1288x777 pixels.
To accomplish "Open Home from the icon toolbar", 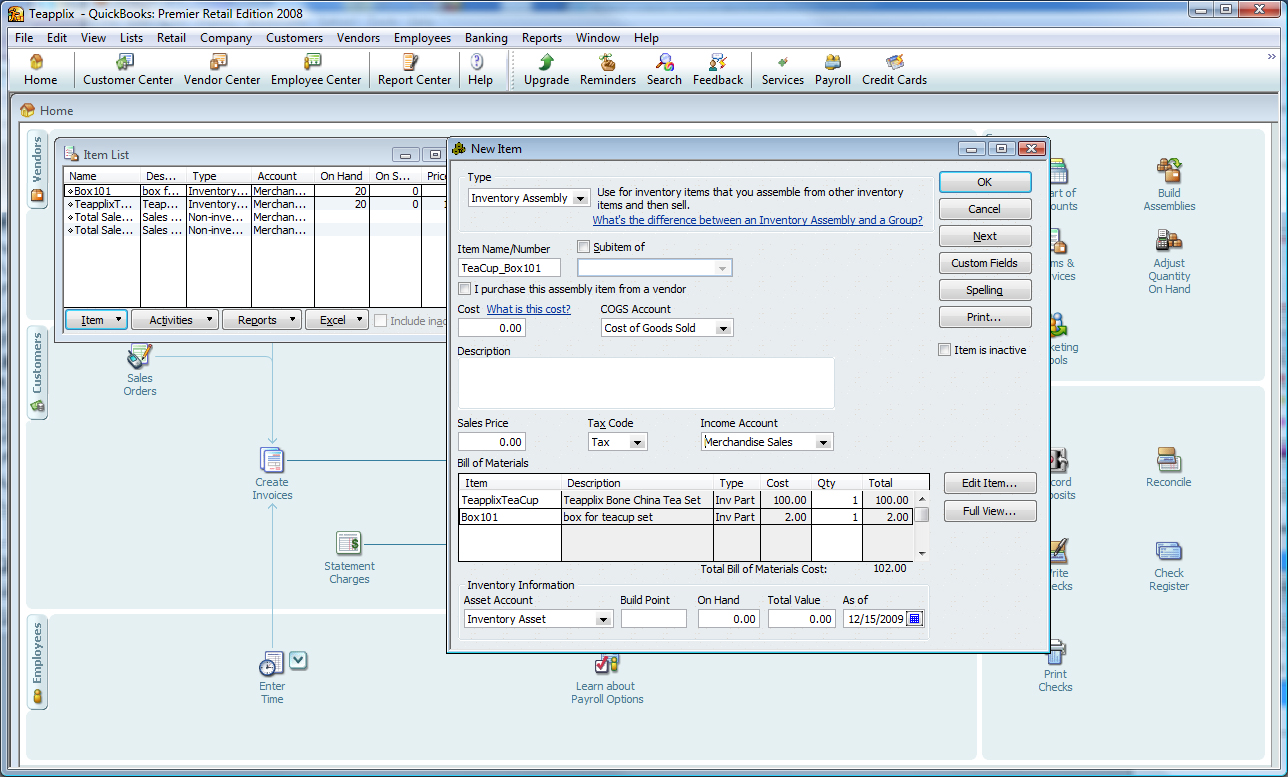I will (40, 69).
